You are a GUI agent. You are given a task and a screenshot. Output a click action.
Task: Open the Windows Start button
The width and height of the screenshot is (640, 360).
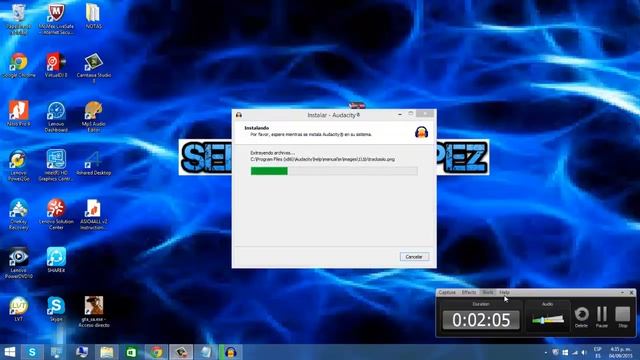9,352
